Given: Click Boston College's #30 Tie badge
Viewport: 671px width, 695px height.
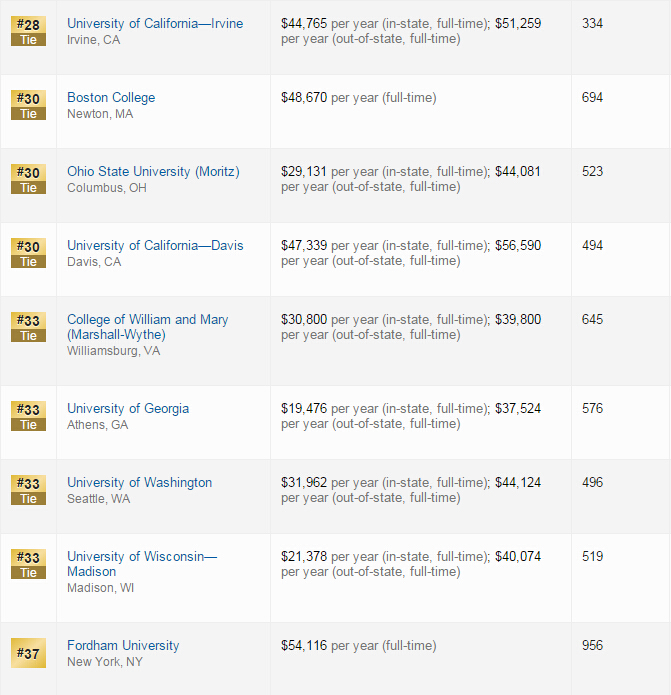Looking at the screenshot, I should 28,105.
